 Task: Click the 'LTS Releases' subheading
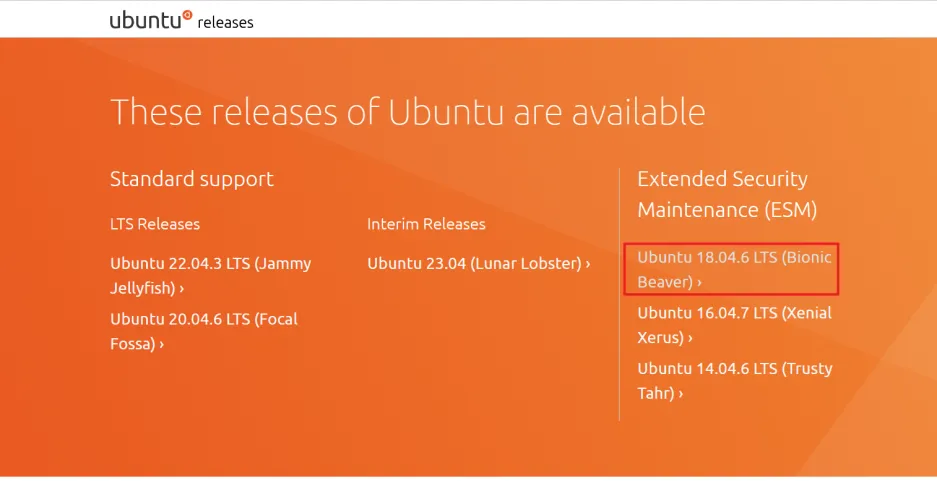pos(155,224)
